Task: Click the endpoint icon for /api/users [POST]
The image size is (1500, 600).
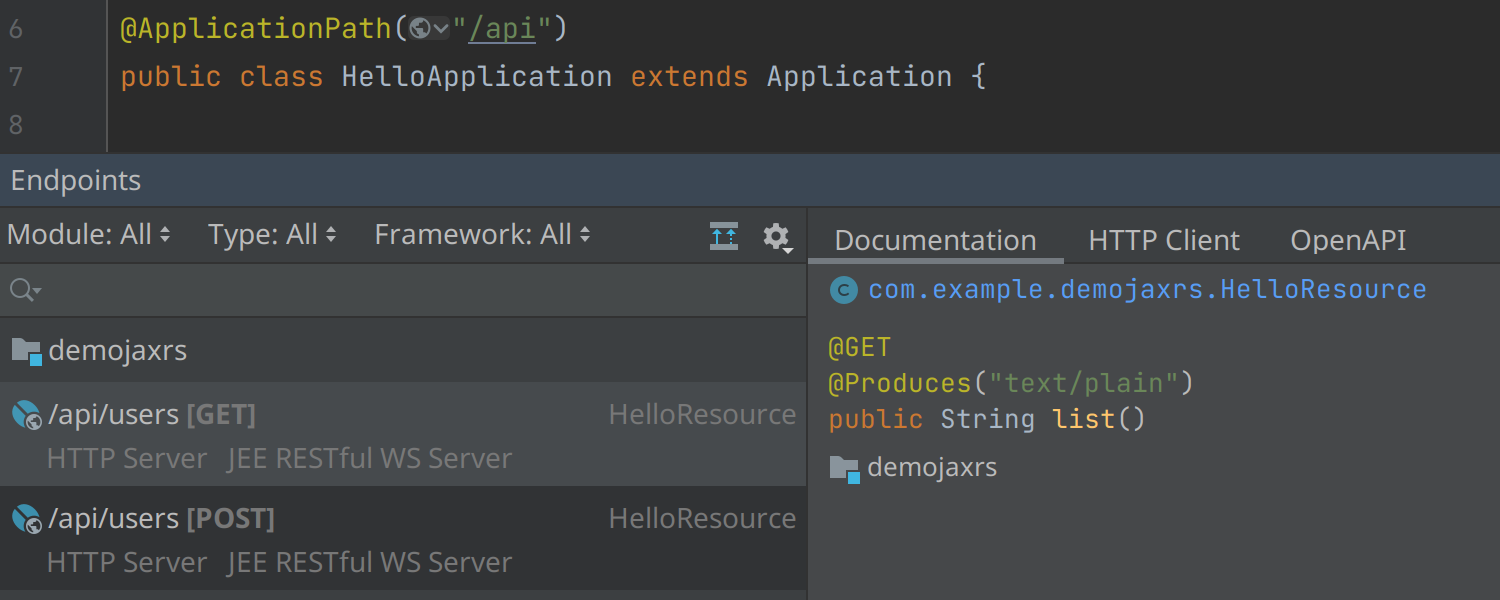Action: point(26,519)
